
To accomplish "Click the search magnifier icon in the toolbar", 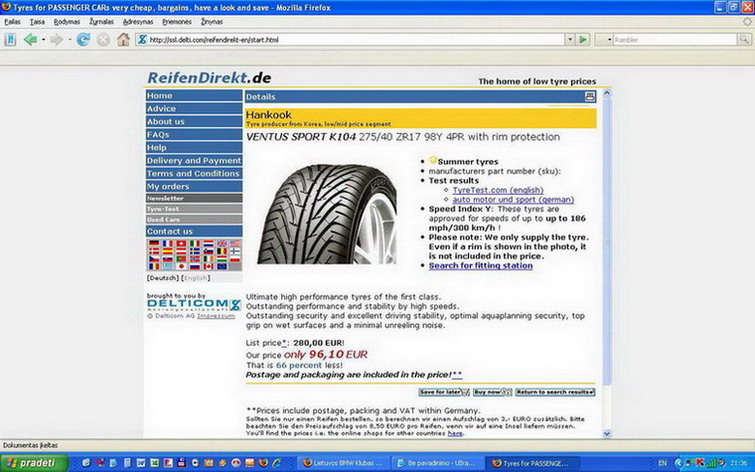I will pyautogui.click(x=744, y=39).
